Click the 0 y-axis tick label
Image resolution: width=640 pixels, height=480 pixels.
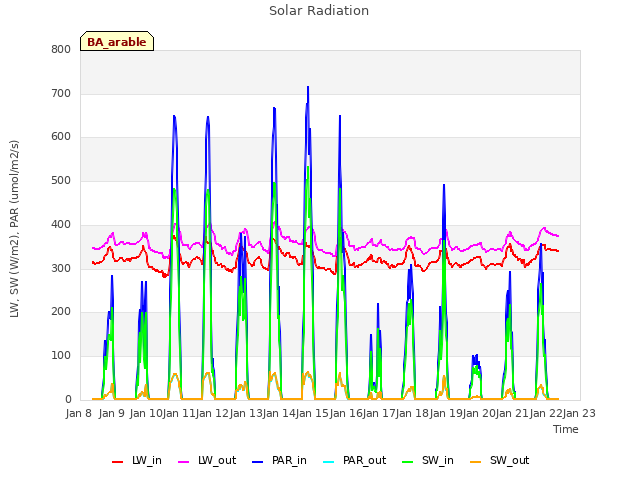click(x=68, y=399)
